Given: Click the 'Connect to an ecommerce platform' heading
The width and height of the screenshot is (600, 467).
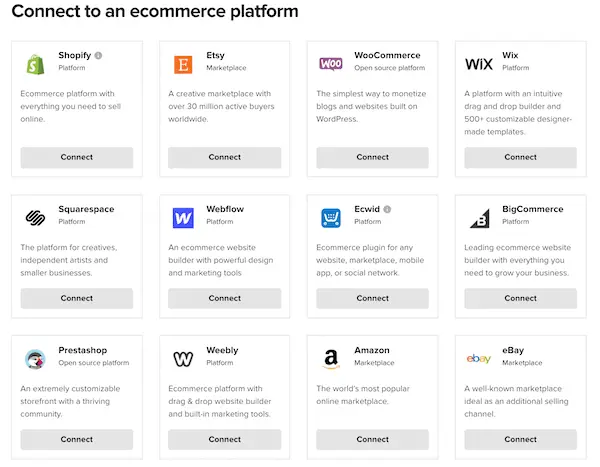Looking at the screenshot, I should pos(155,11).
